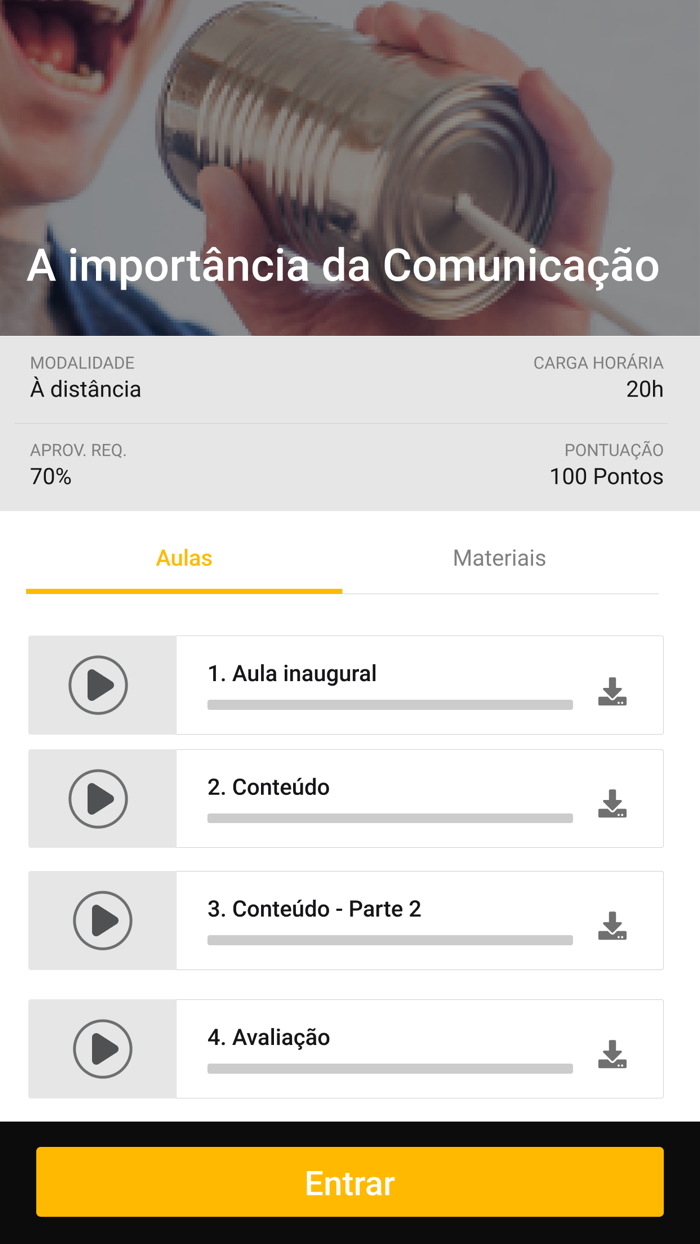Download the Conteúdo lesson file
This screenshot has height=1244, width=700.
[x=613, y=801]
